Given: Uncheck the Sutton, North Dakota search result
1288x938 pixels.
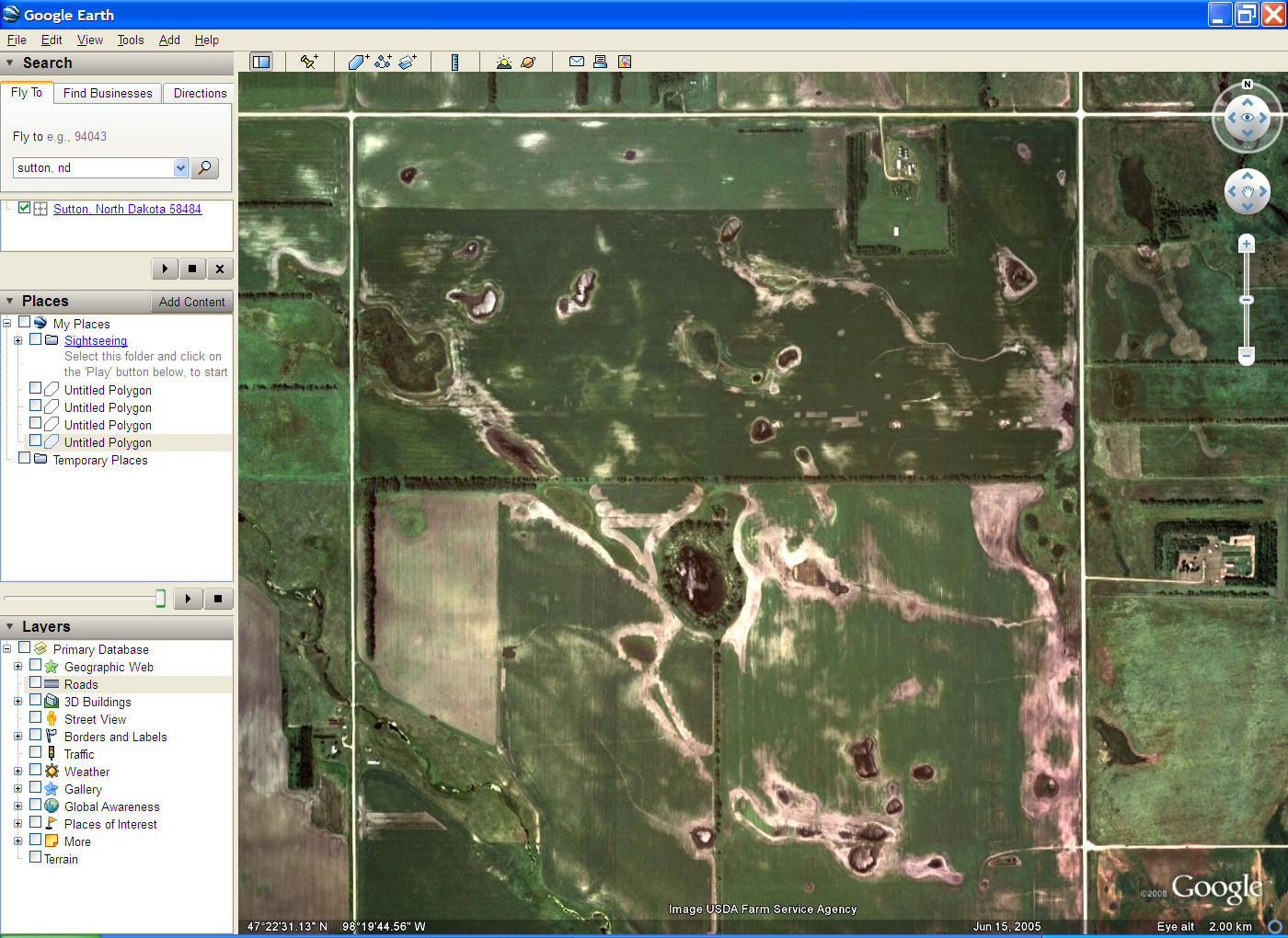Looking at the screenshot, I should 25,208.
